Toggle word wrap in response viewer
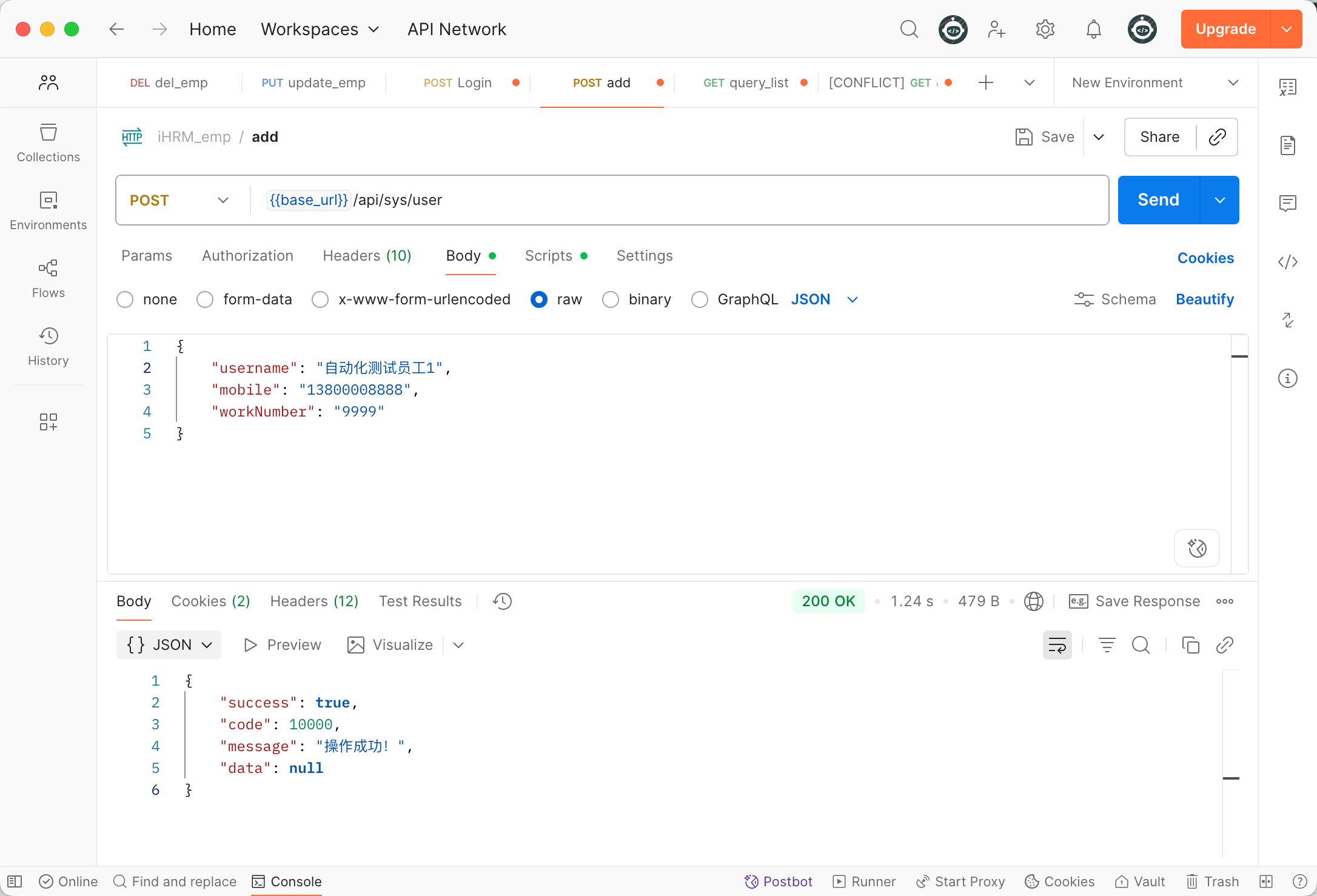Image resolution: width=1317 pixels, height=896 pixels. pyautogui.click(x=1057, y=645)
